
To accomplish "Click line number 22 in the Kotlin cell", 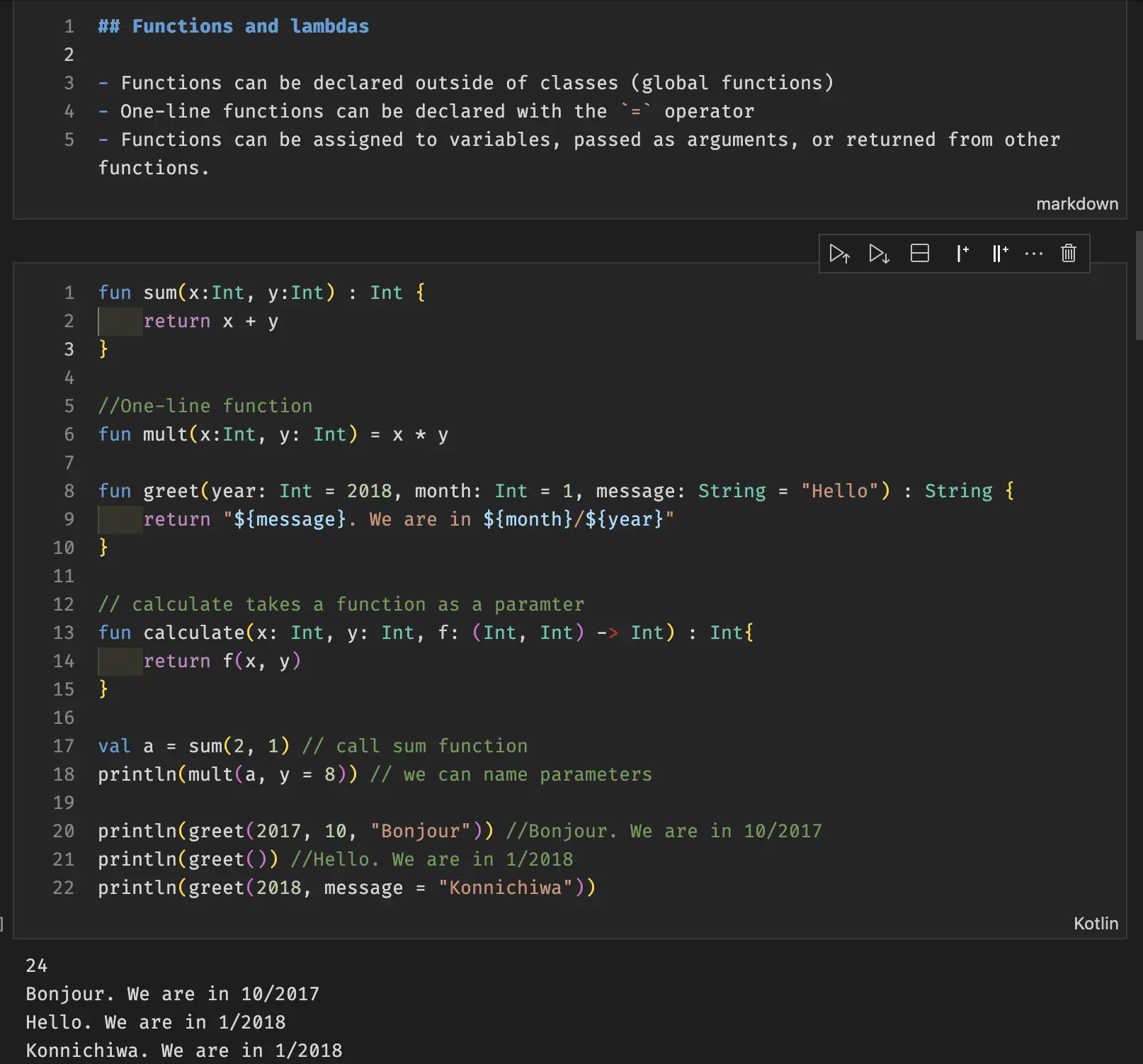I will pos(64,888).
